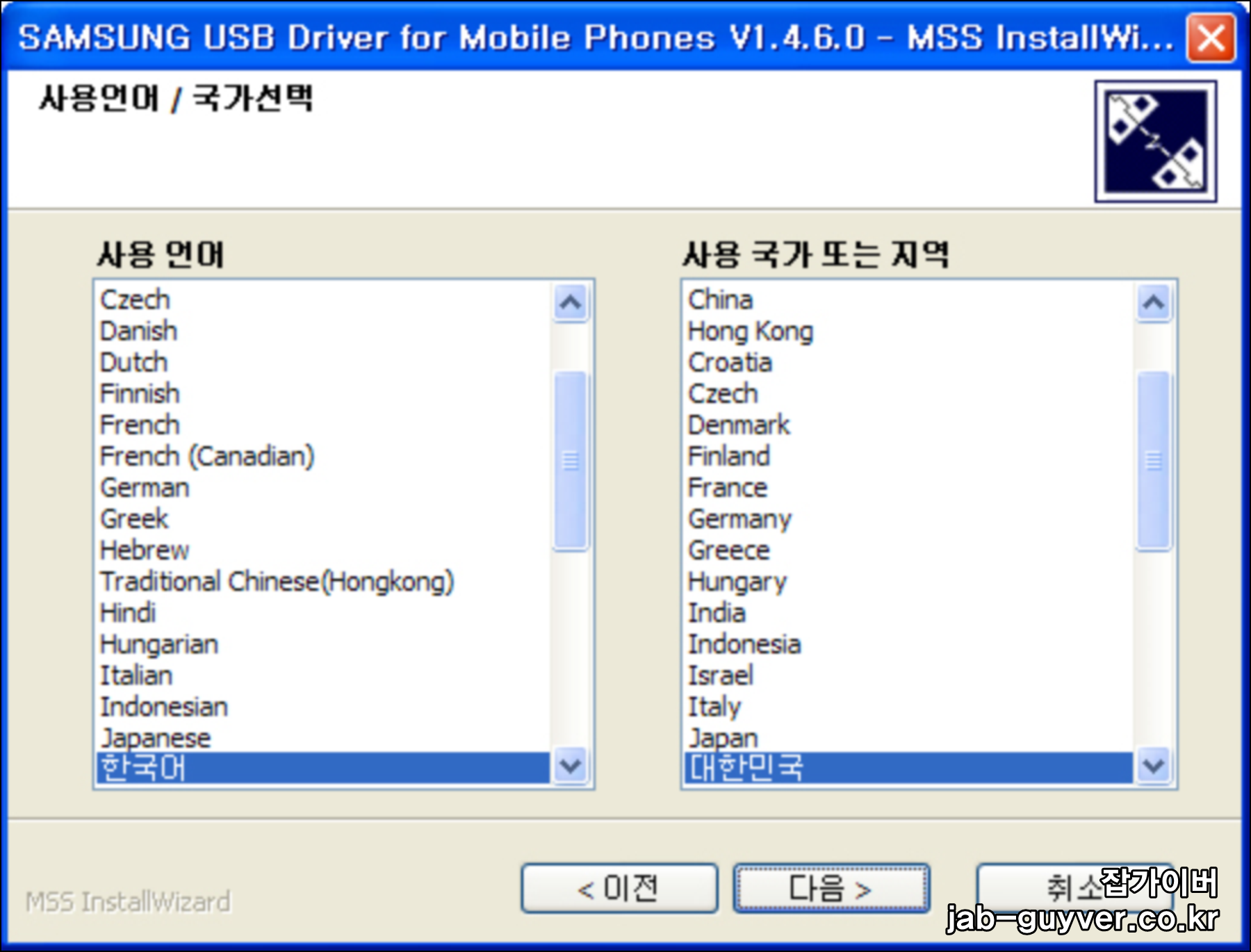Select 한국어 in language list
Image resolution: width=1251 pixels, height=952 pixels.
click(324, 768)
